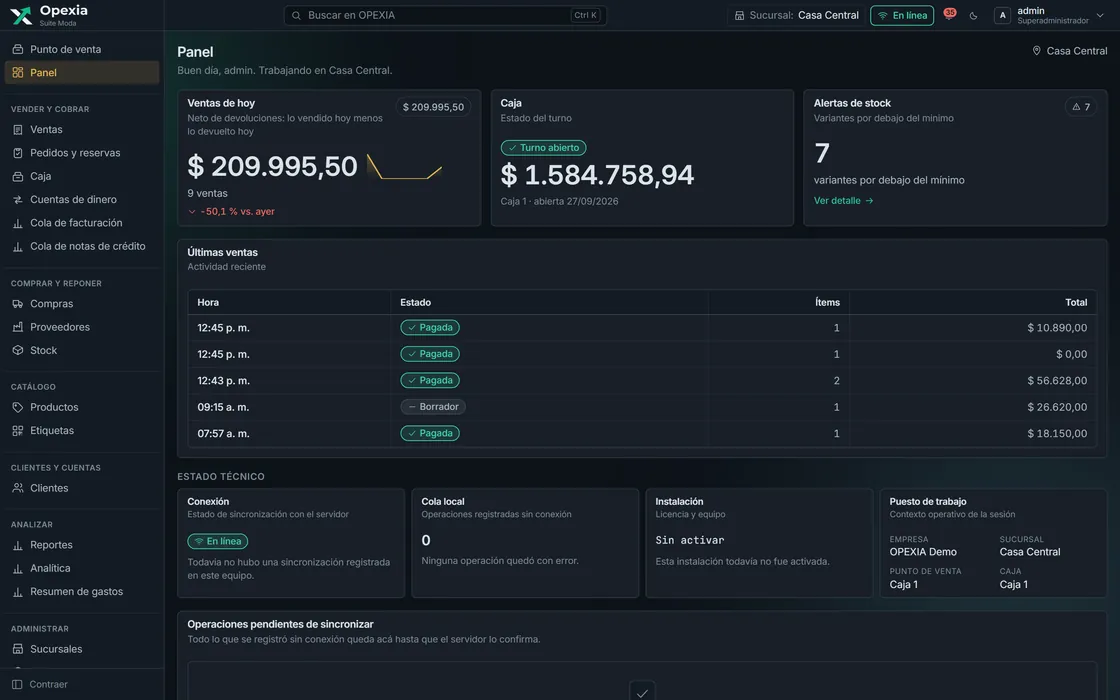Click the $ 56.628,00 total cell
1120x700 pixels.
tap(1057, 381)
